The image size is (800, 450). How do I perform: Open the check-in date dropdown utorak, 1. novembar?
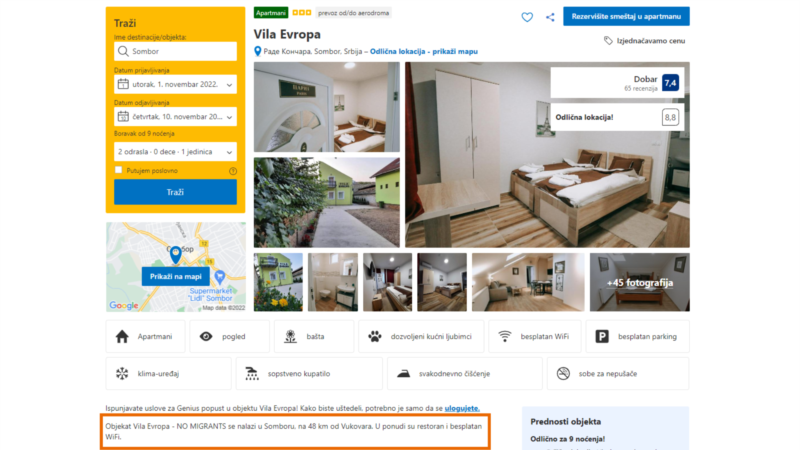(x=176, y=84)
